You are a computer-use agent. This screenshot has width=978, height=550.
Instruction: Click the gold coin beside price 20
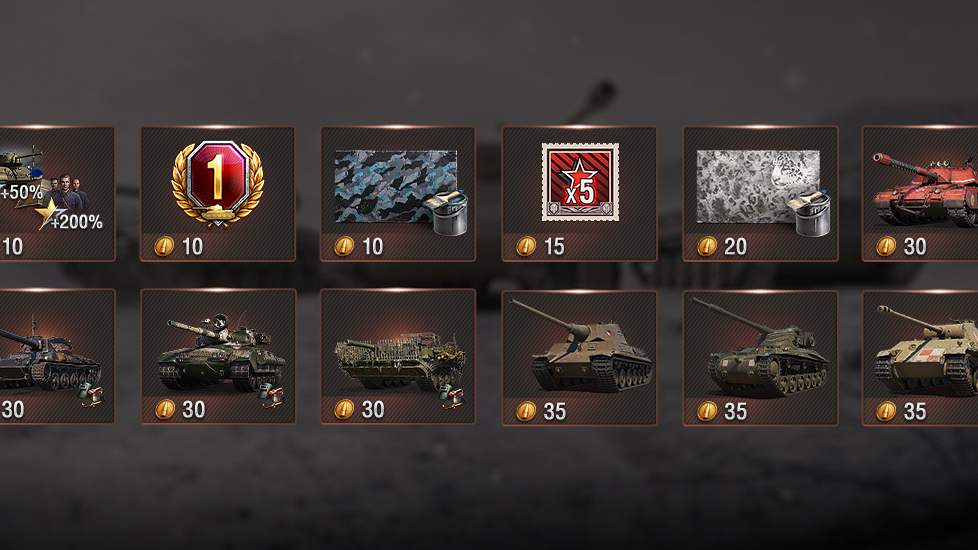click(707, 246)
